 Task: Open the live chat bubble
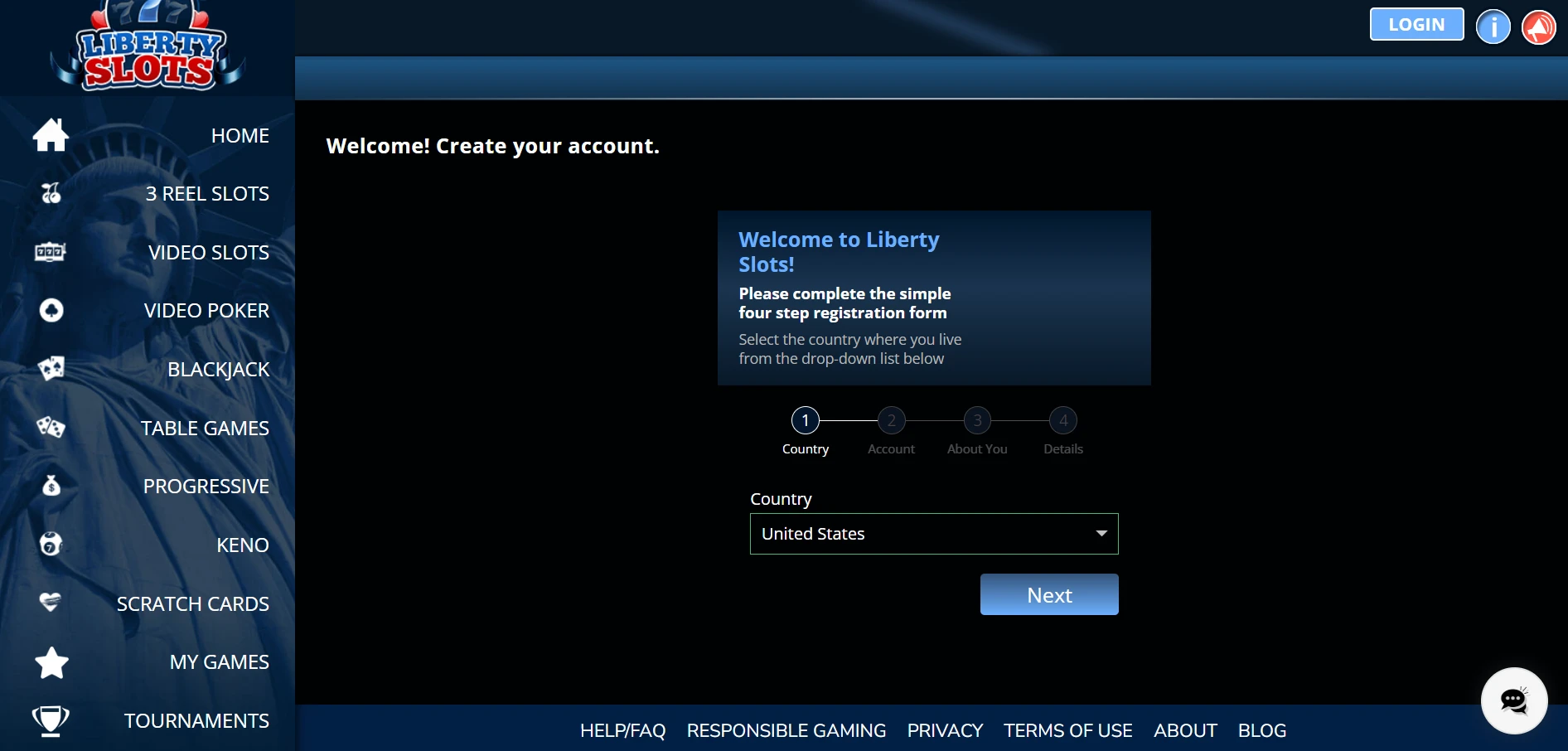coord(1514,700)
